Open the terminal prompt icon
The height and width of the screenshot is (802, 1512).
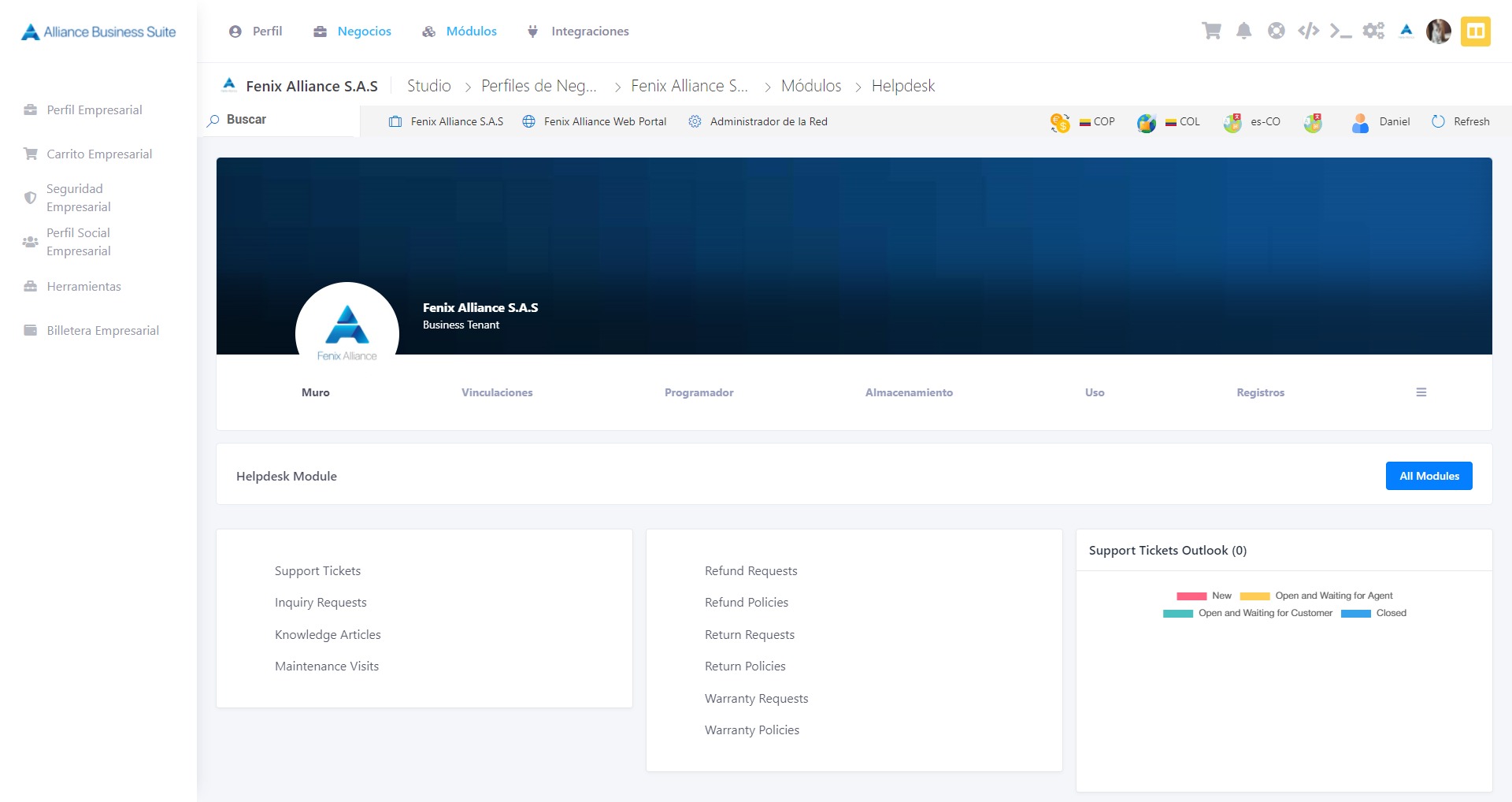[x=1340, y=31]
